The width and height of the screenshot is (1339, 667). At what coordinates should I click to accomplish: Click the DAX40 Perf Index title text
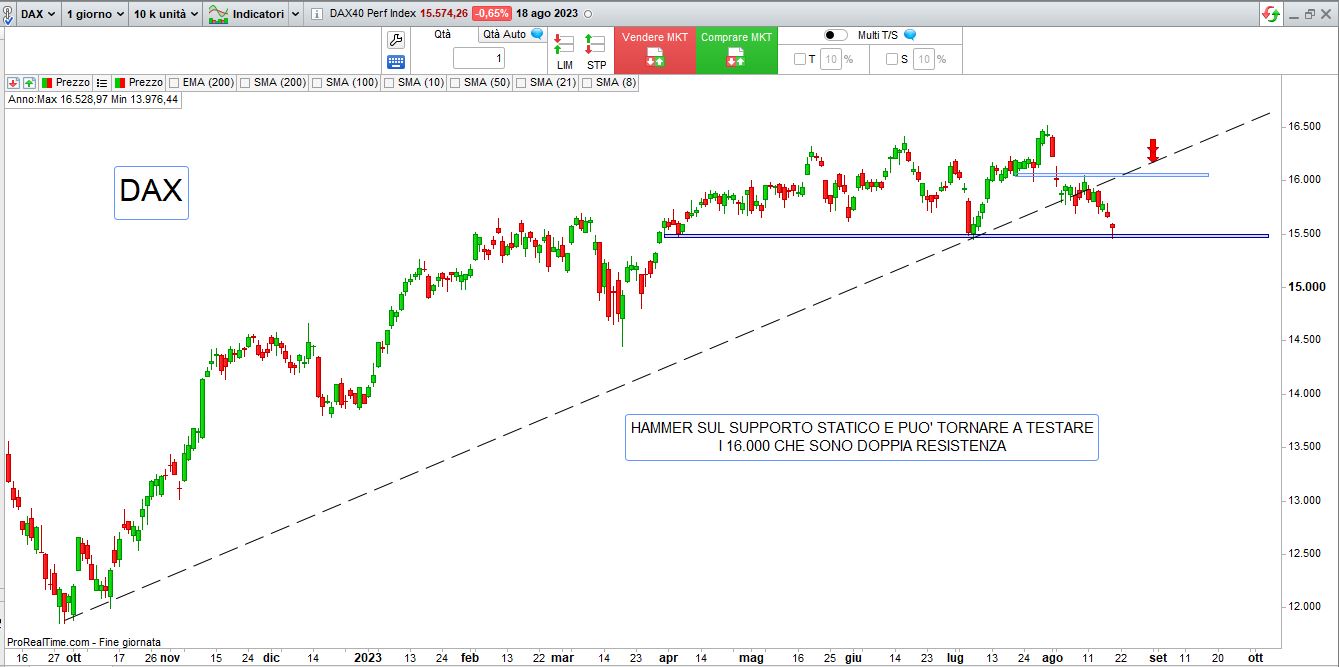372,14
